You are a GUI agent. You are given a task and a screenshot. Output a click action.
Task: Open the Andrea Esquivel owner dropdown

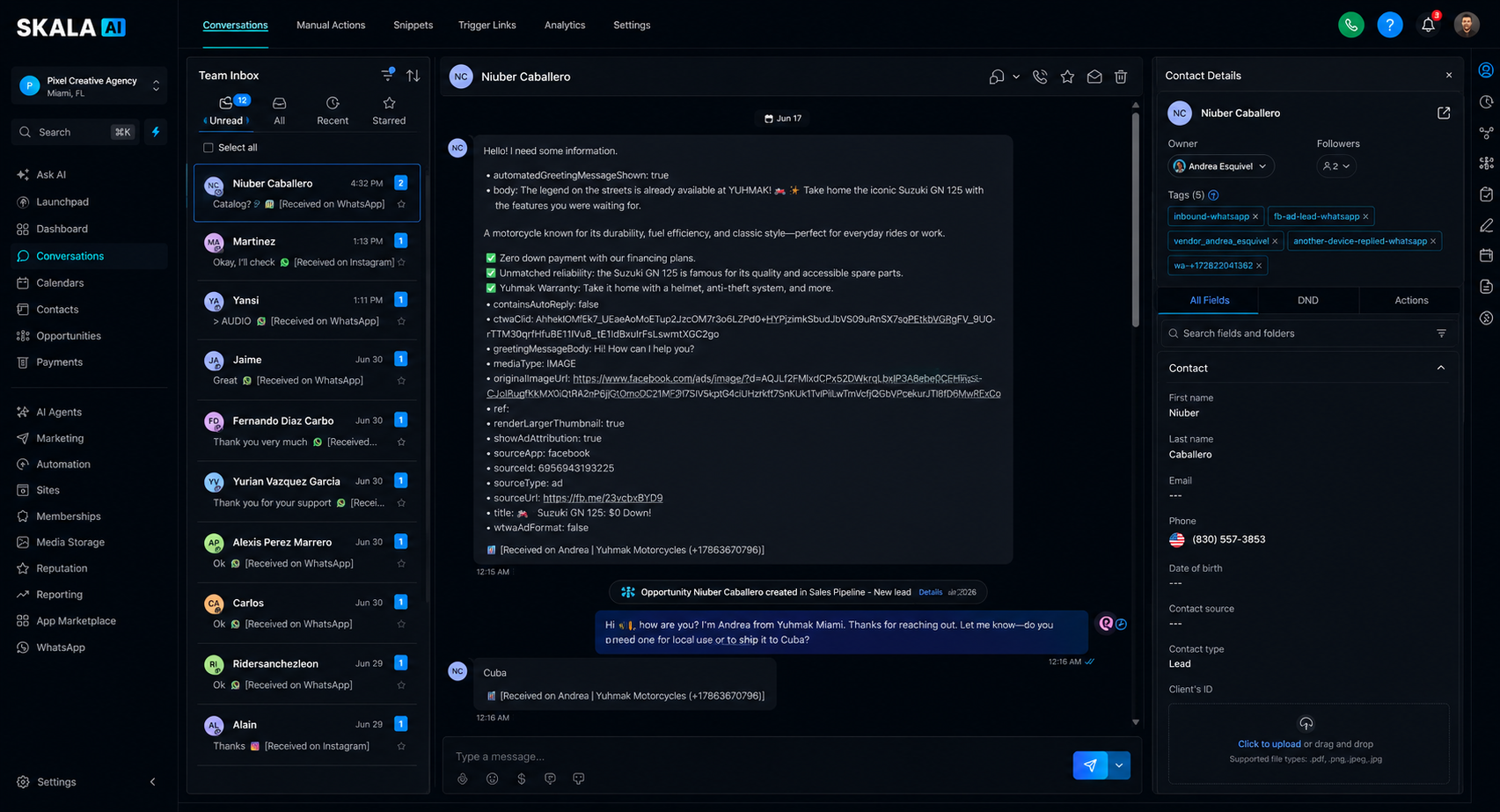(1220, 166)
